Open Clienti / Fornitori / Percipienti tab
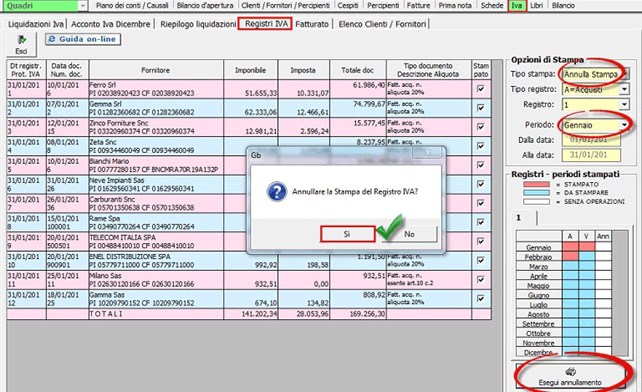Screen dimensions: 642x392 285,6
